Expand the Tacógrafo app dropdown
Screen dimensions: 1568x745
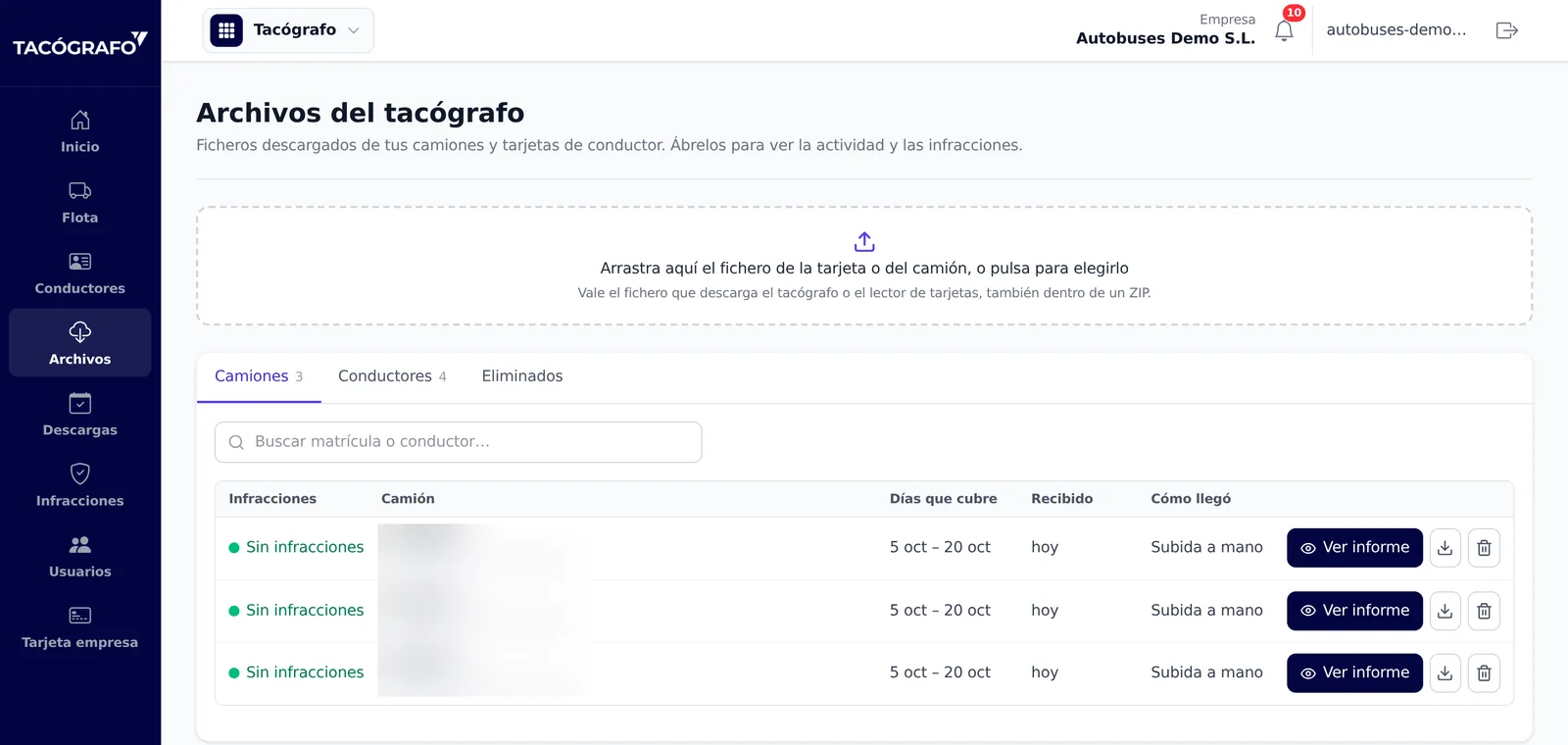(x=288, y=30)
